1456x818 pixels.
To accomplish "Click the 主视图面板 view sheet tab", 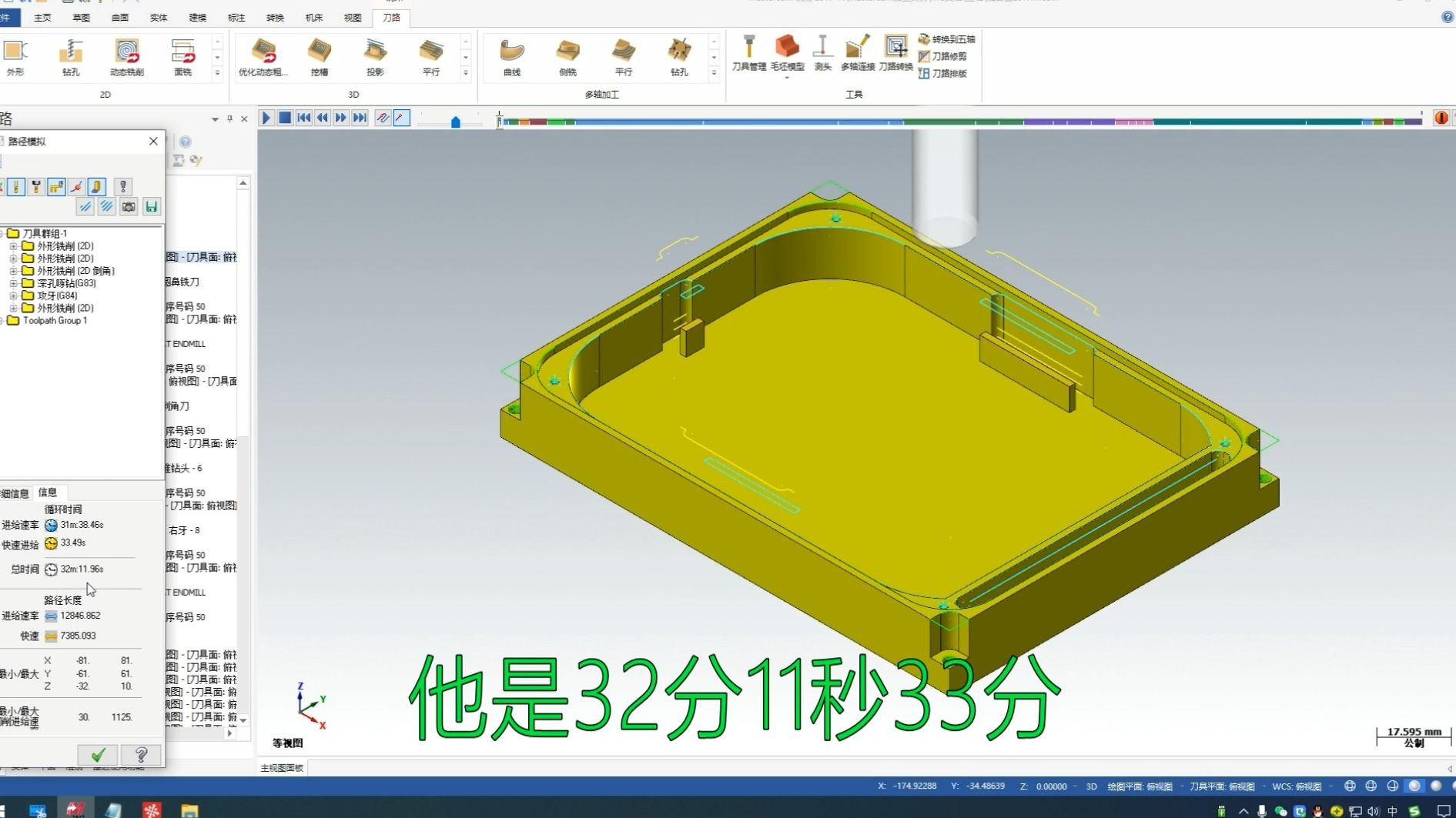I will click(282, 768).
